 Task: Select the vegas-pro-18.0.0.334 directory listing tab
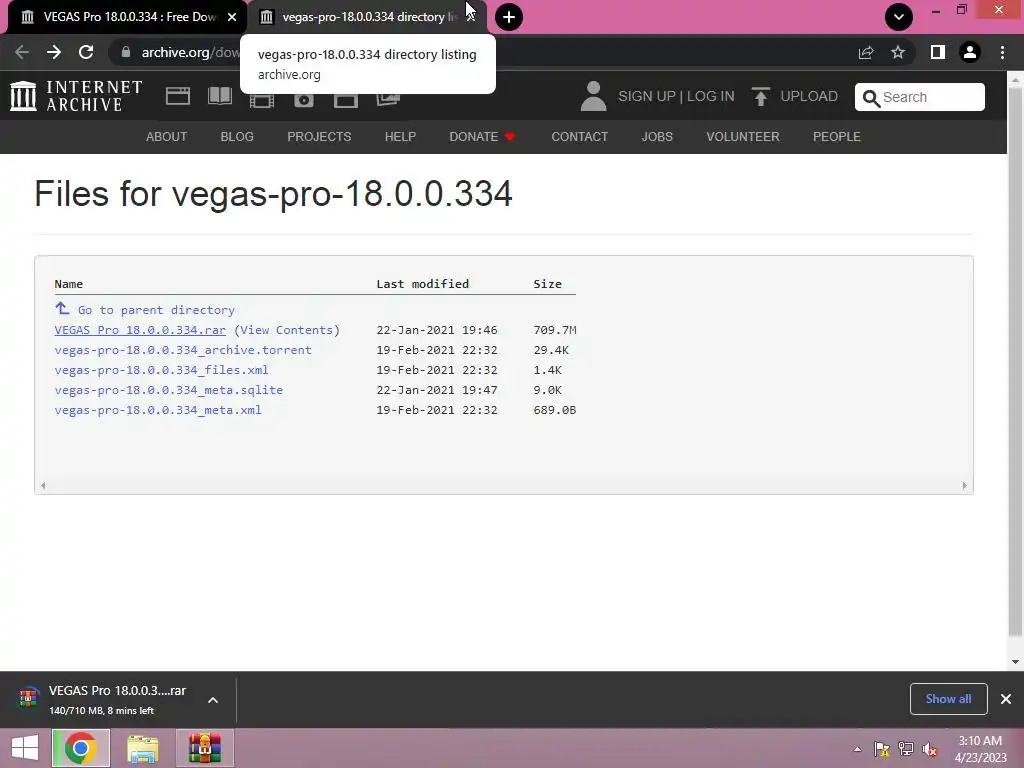point(366,17)
